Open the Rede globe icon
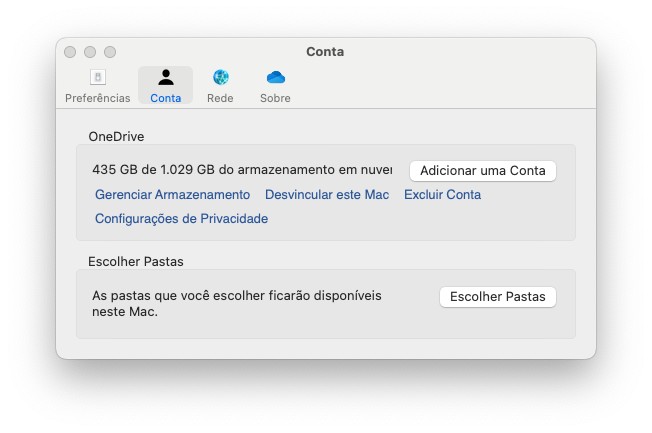652x433 pixels. point(220,78)
